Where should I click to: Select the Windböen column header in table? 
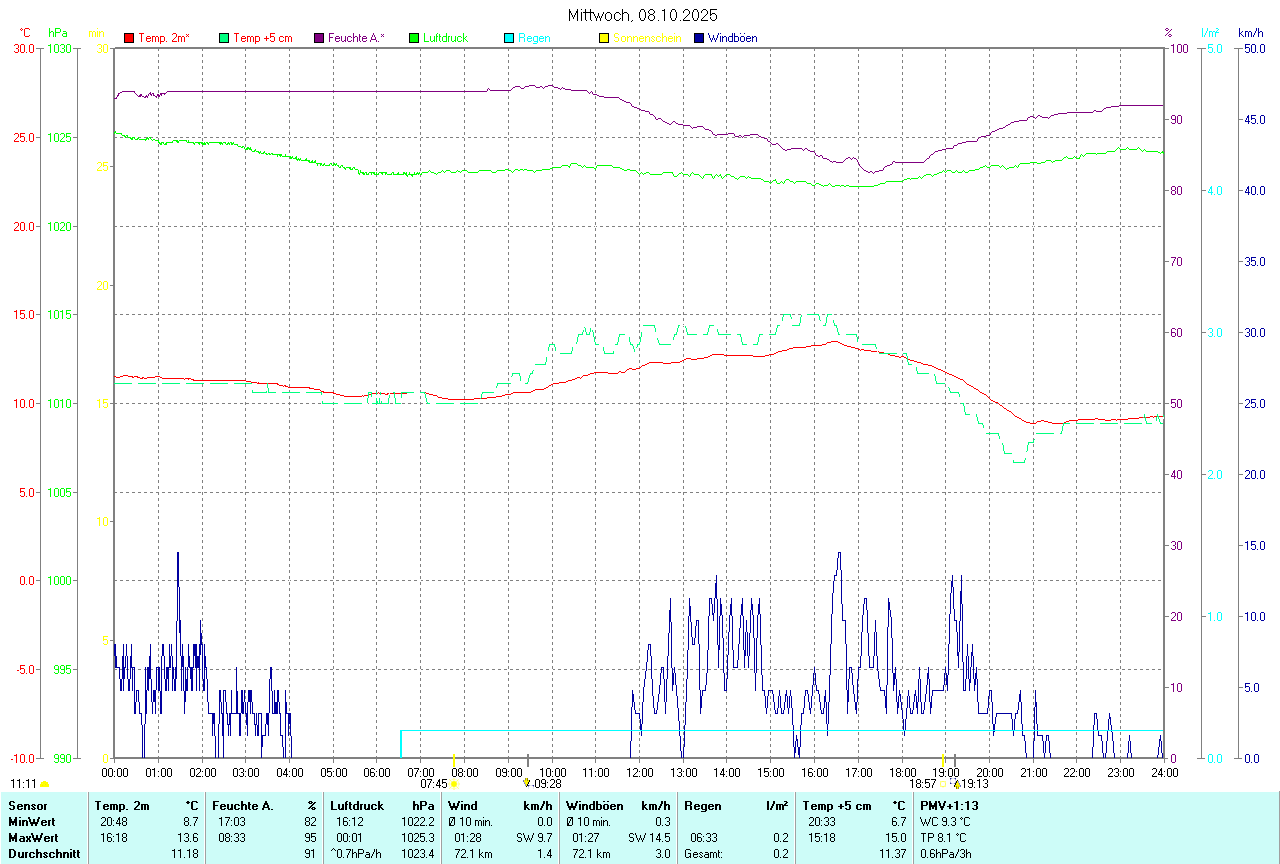coord(594,806)
